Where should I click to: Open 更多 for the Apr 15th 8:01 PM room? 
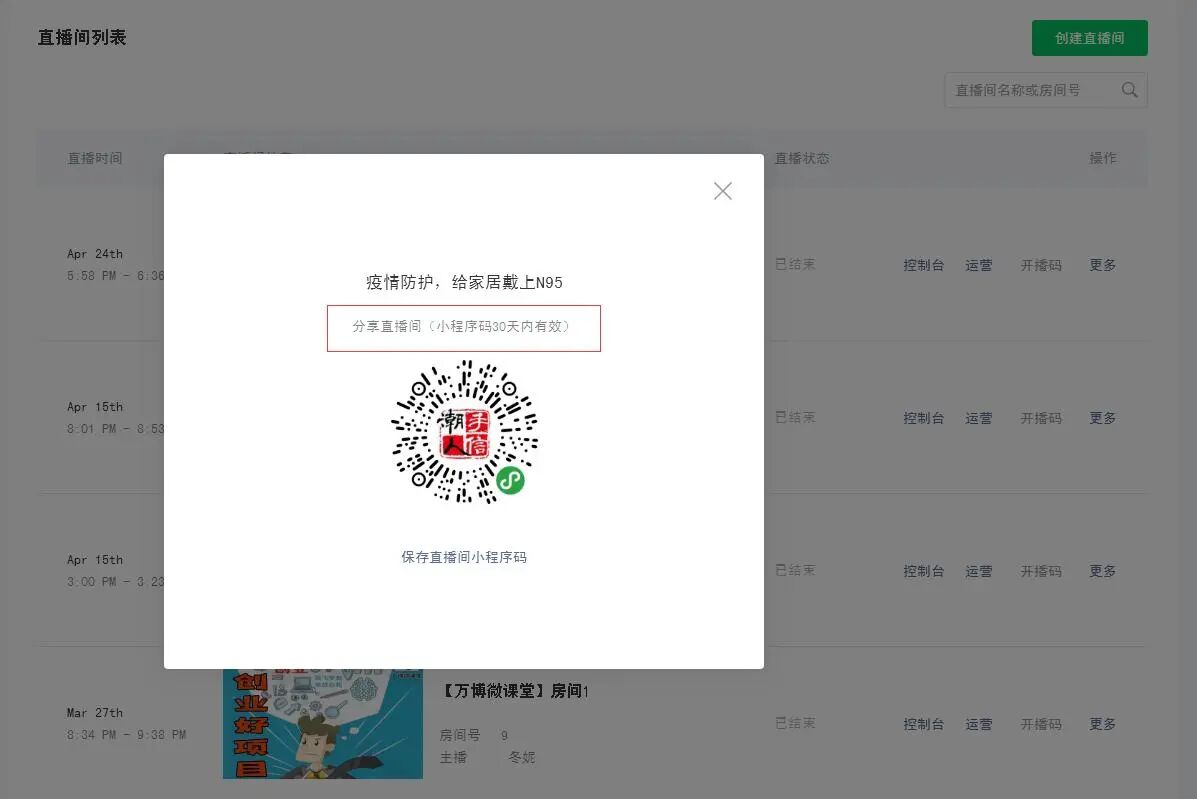click(1102, 418)
